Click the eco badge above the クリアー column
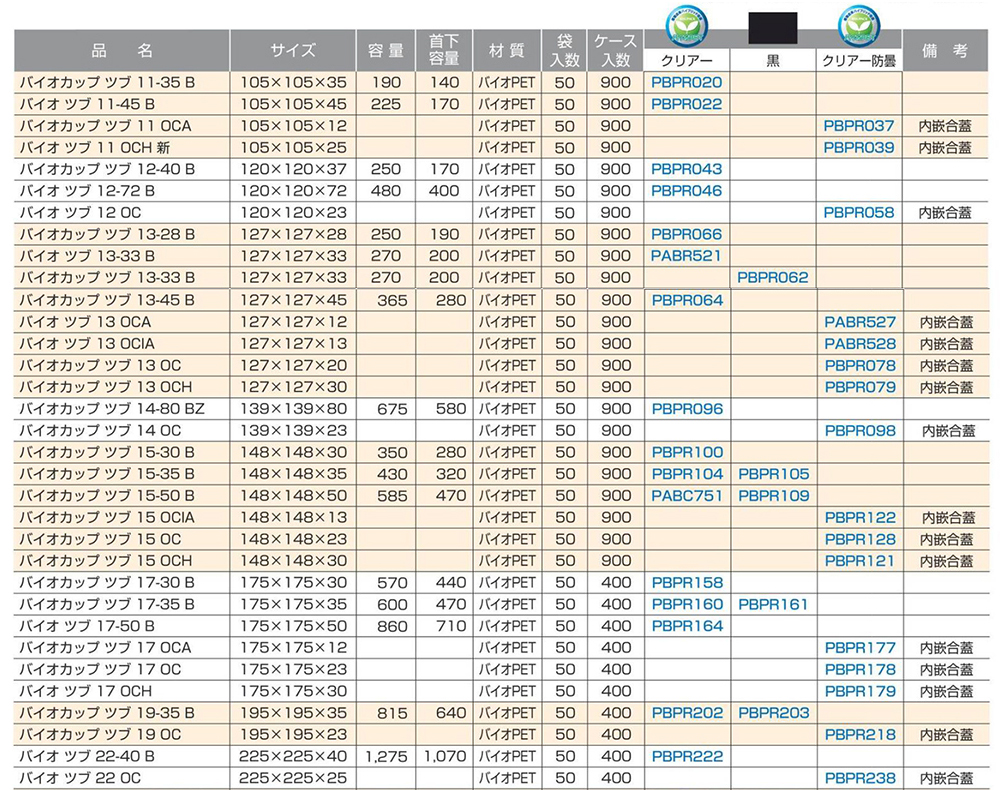1000x790 pixels. pyautogui.click(x=687, y=26)
